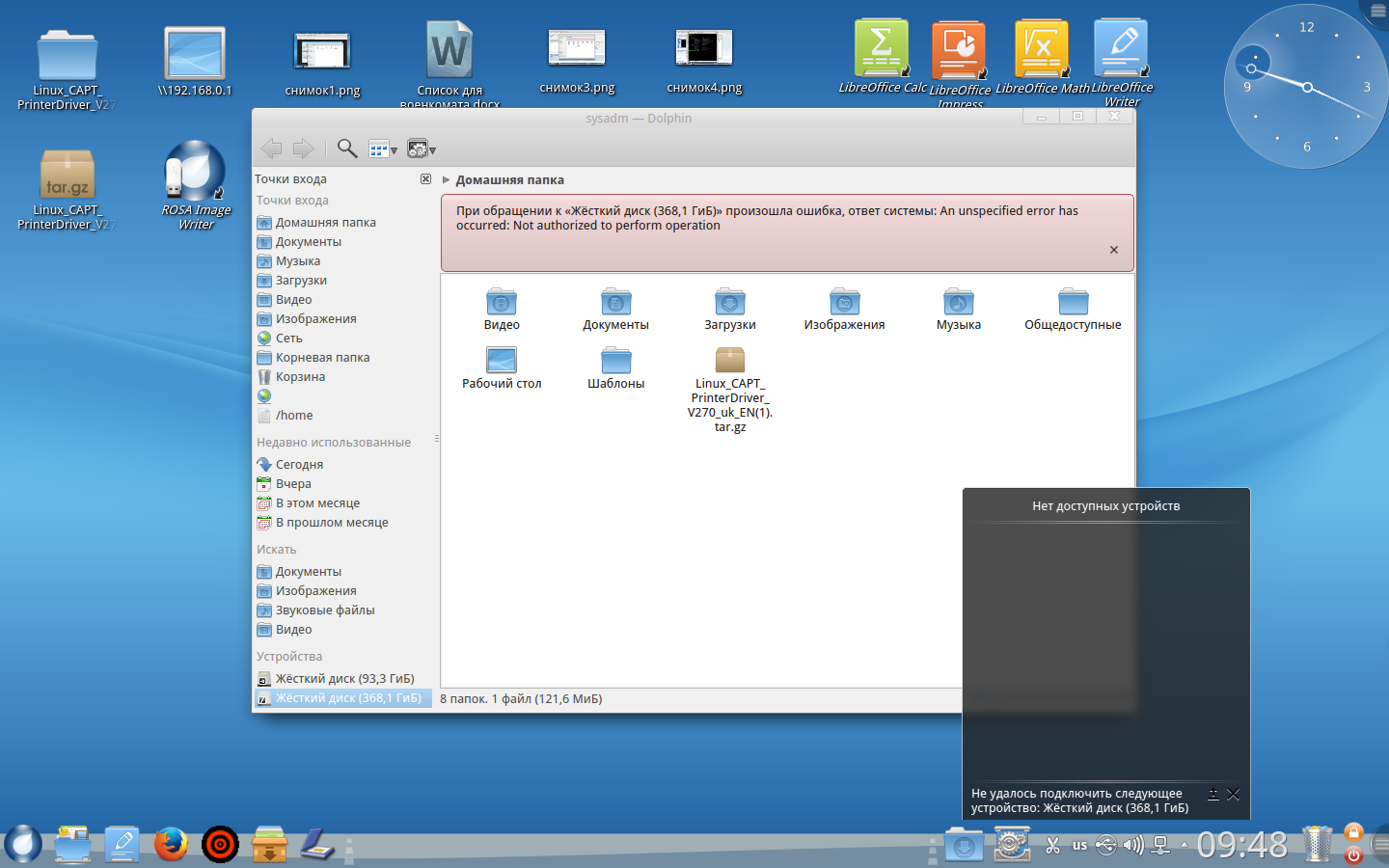Select the Общедоступные folder in file view

point(1073,310)
